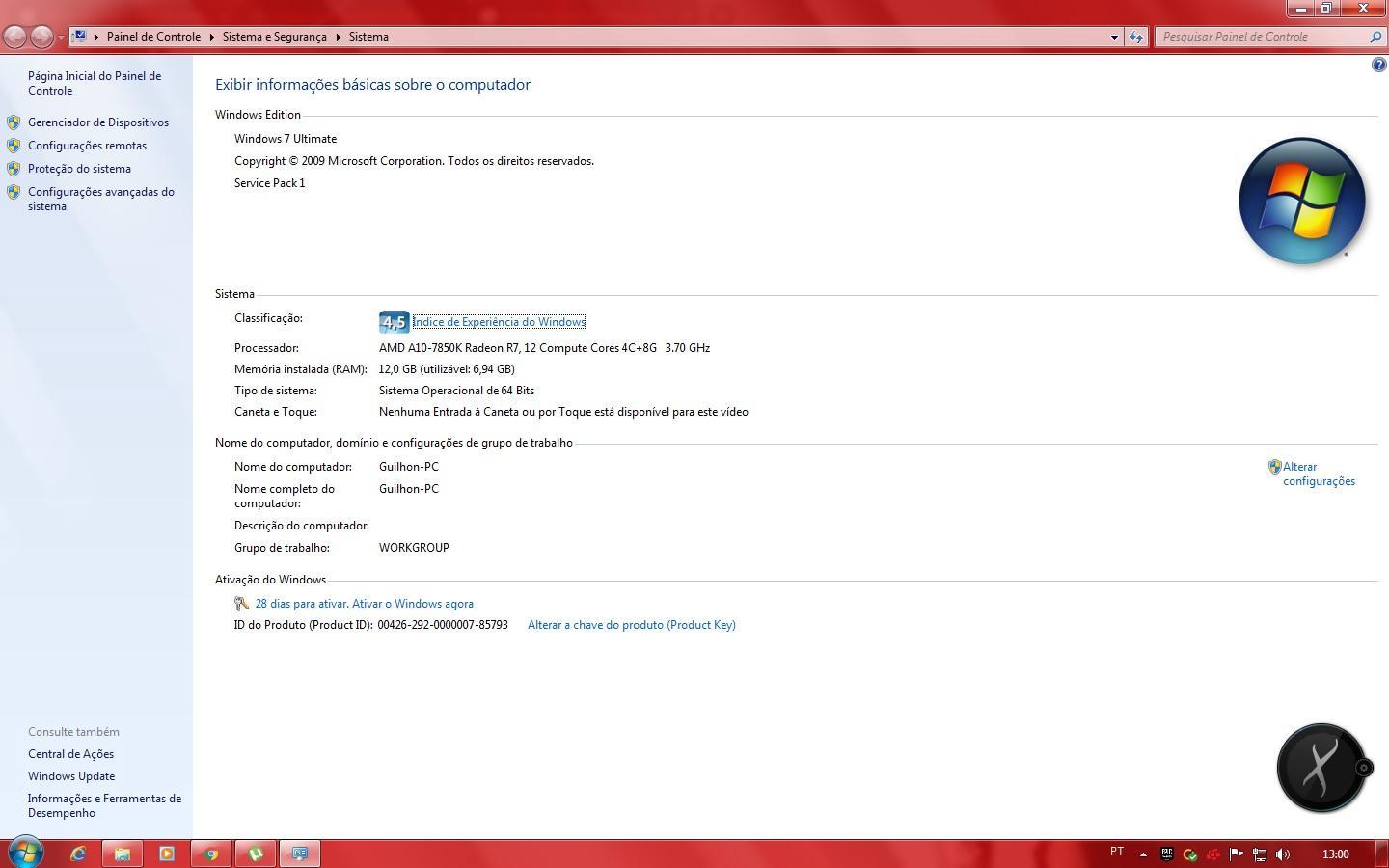This screenshot has width=1389, height=868.
Task: Click the keys icon beside activation notice
Action: 242,604
